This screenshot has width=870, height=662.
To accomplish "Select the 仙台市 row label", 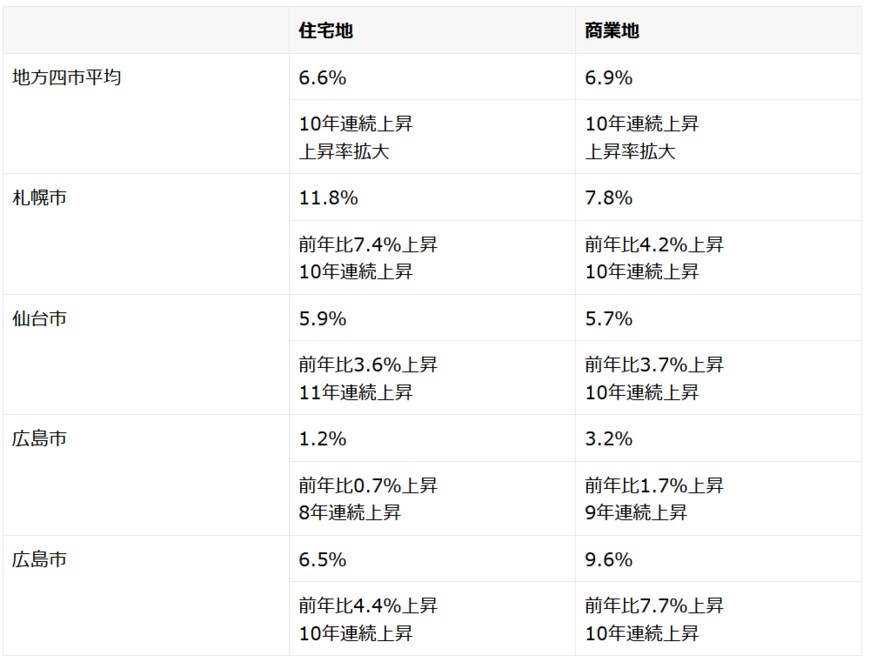I will click(40, 319).
